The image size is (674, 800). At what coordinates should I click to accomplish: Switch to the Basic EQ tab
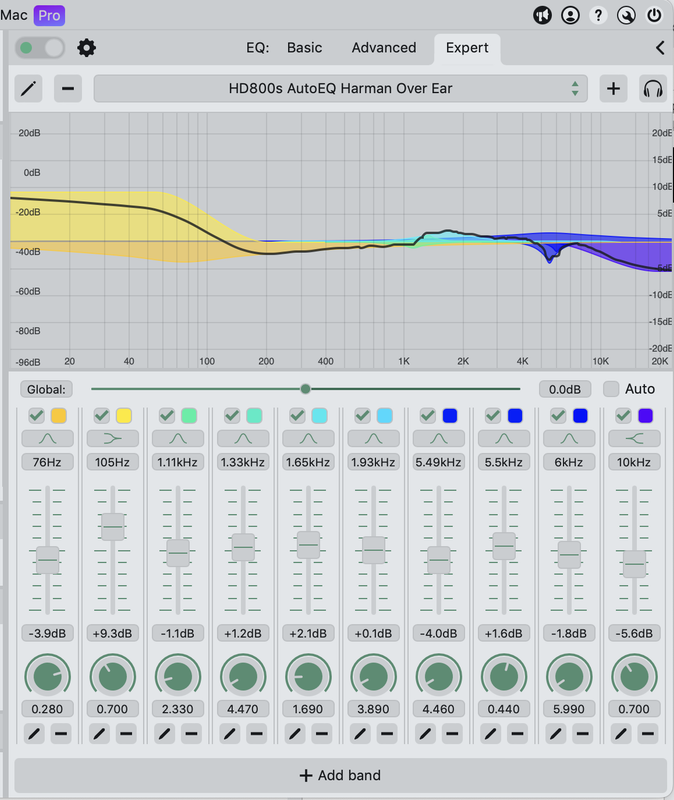click(305, 48)
